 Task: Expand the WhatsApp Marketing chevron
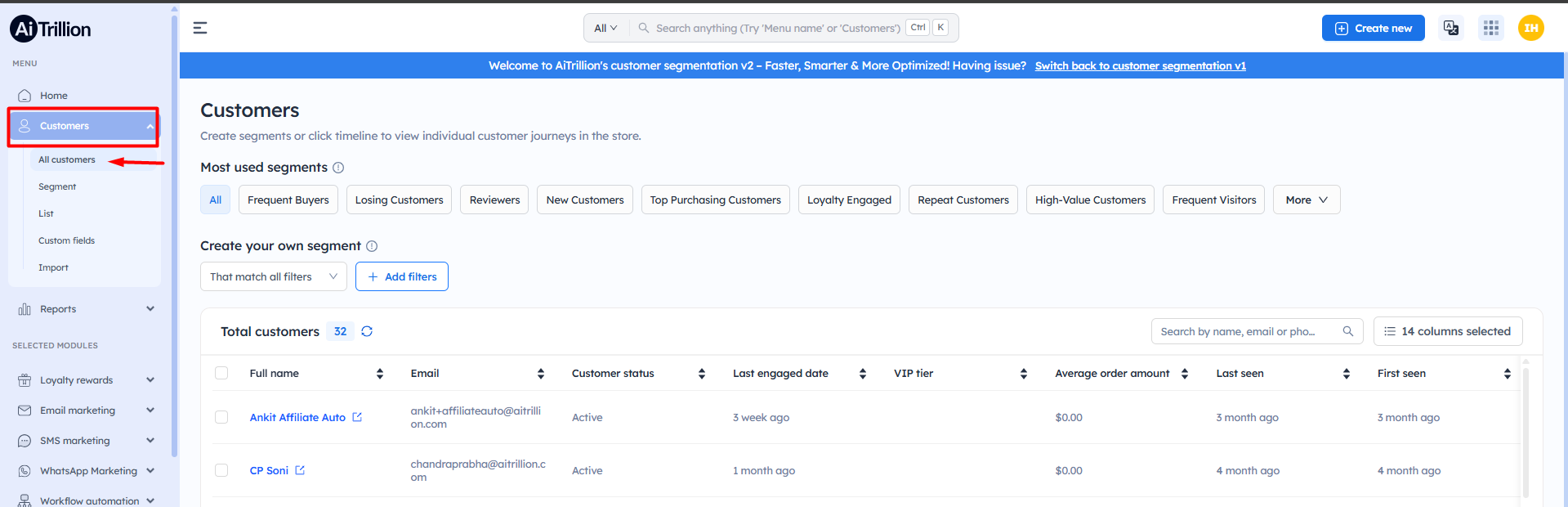(150, 471)
